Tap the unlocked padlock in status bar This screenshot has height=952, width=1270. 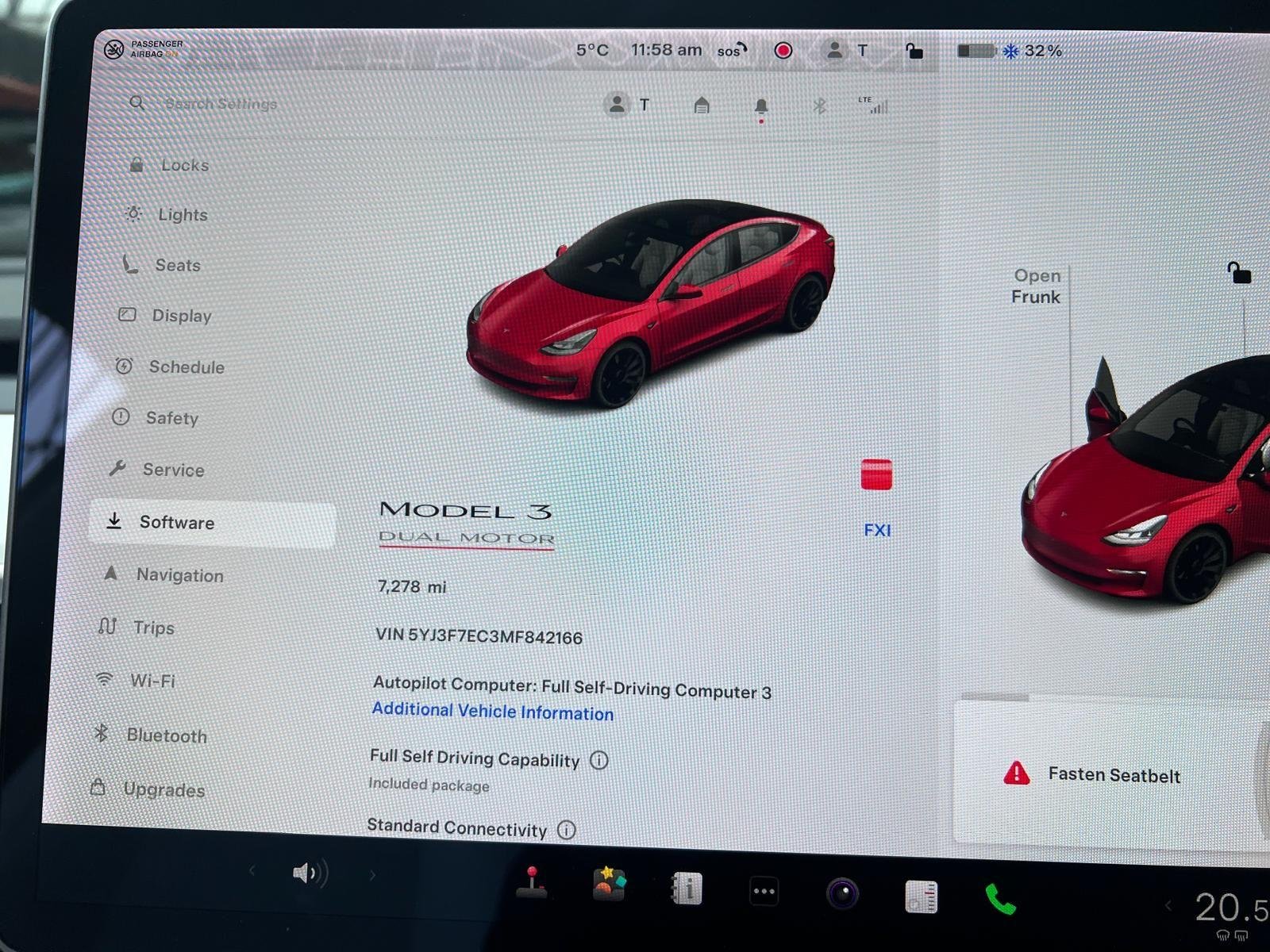[914, 51]
